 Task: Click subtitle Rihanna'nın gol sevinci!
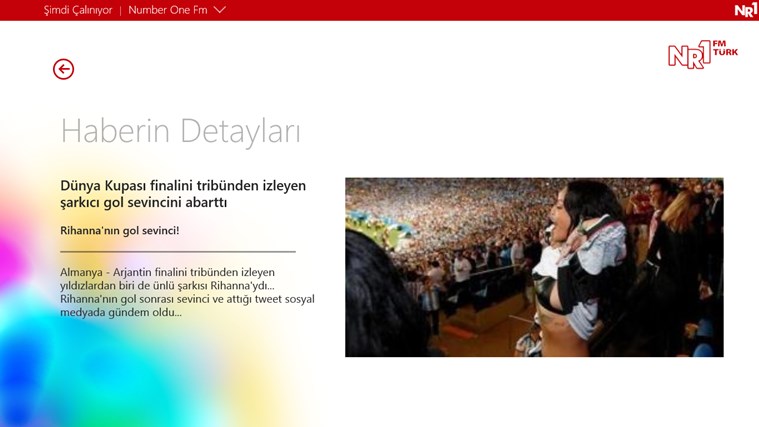120,230
